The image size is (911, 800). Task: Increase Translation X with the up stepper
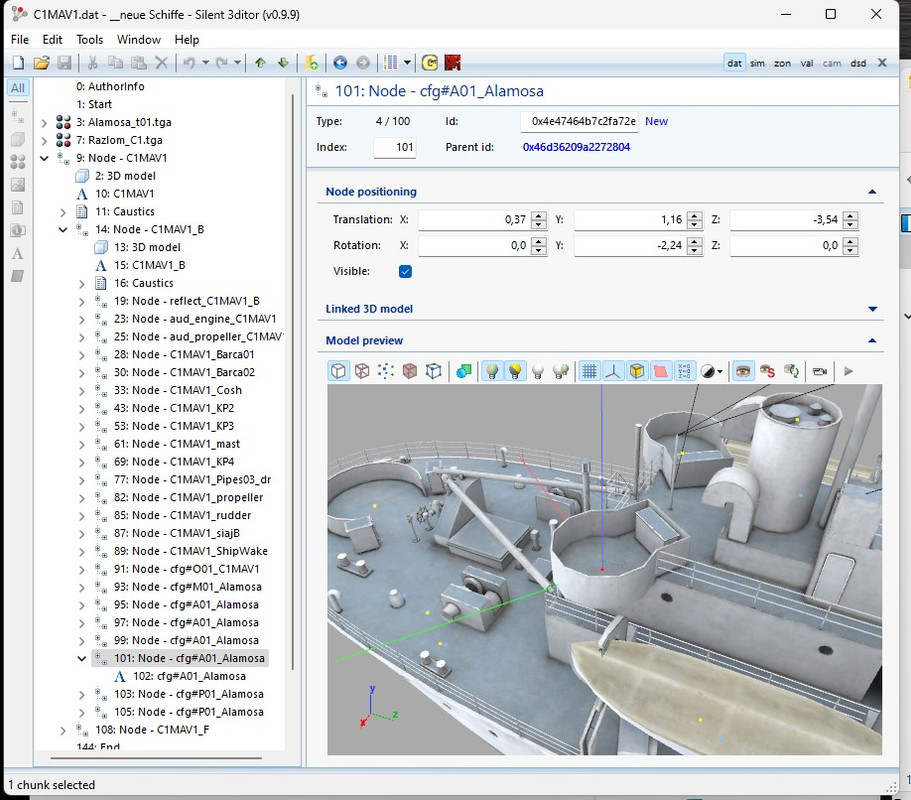coord(539,215)
